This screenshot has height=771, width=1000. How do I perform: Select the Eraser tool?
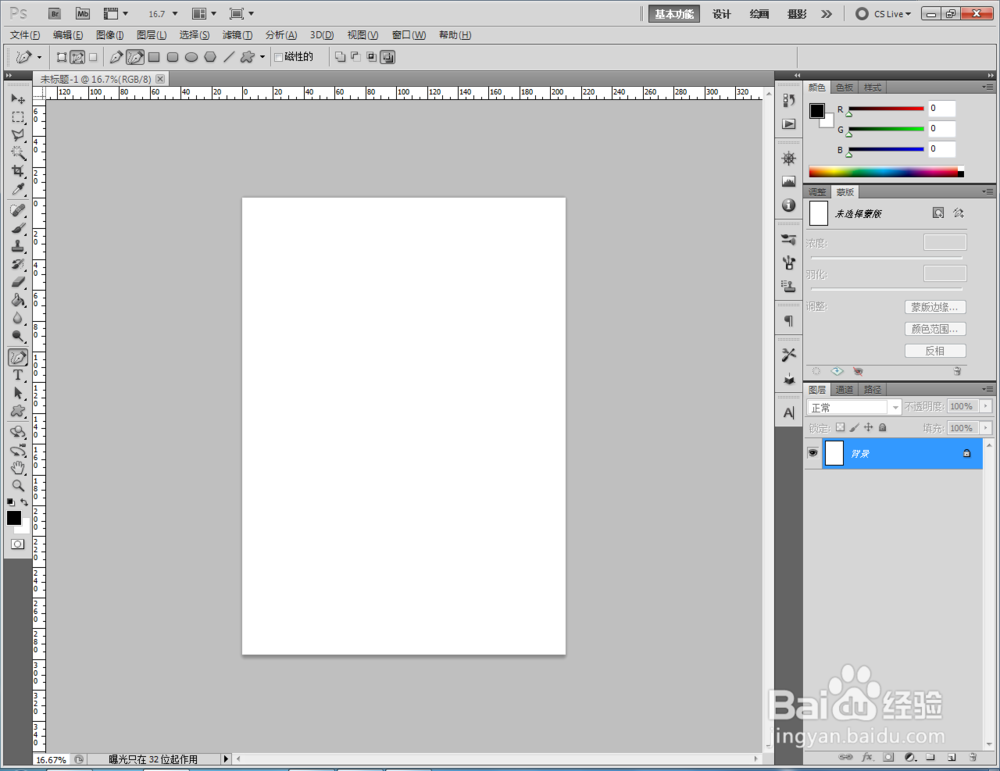tap(18, 282)
